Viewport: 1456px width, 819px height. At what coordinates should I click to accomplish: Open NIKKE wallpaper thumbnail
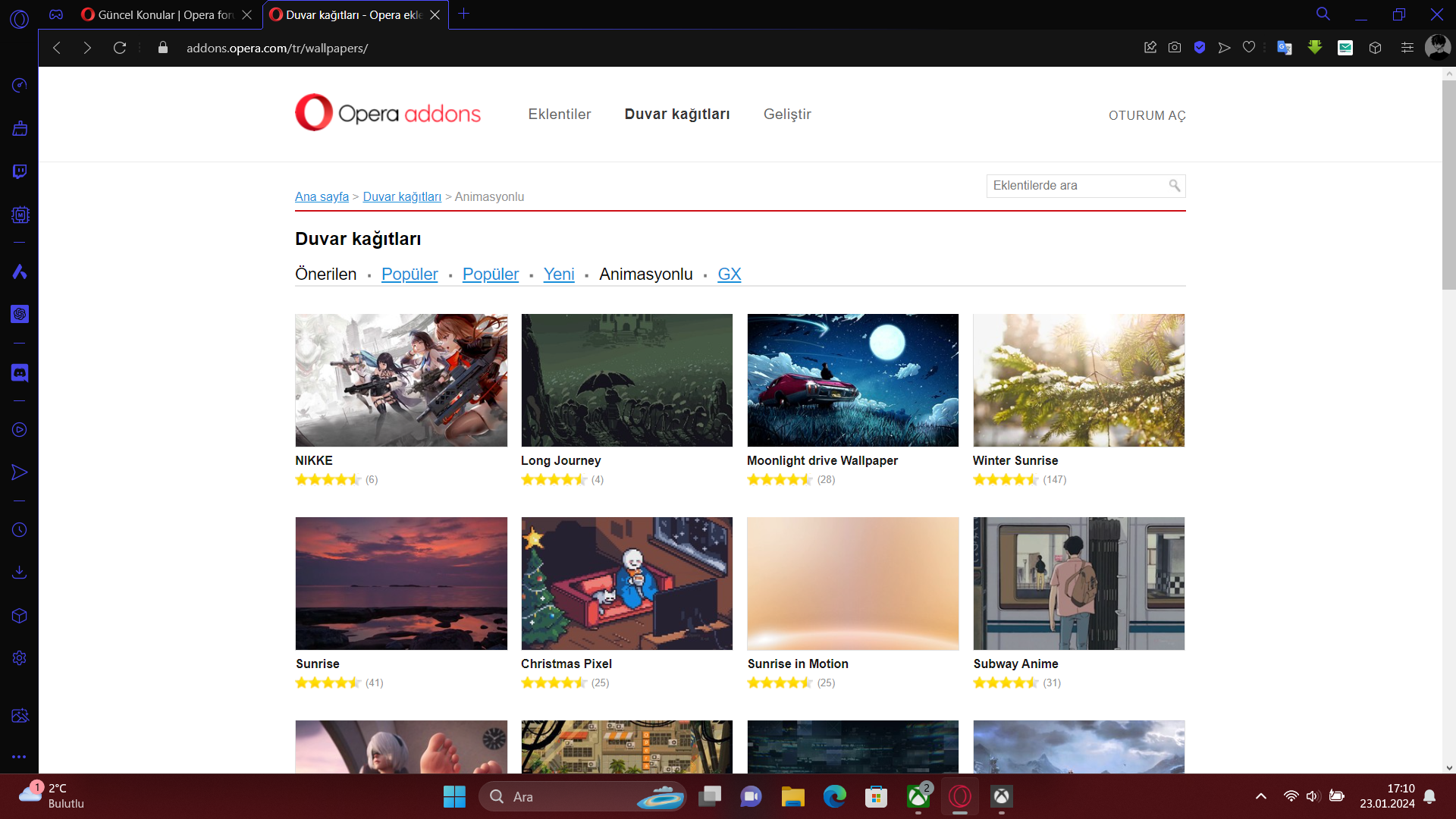coord(401,381)
